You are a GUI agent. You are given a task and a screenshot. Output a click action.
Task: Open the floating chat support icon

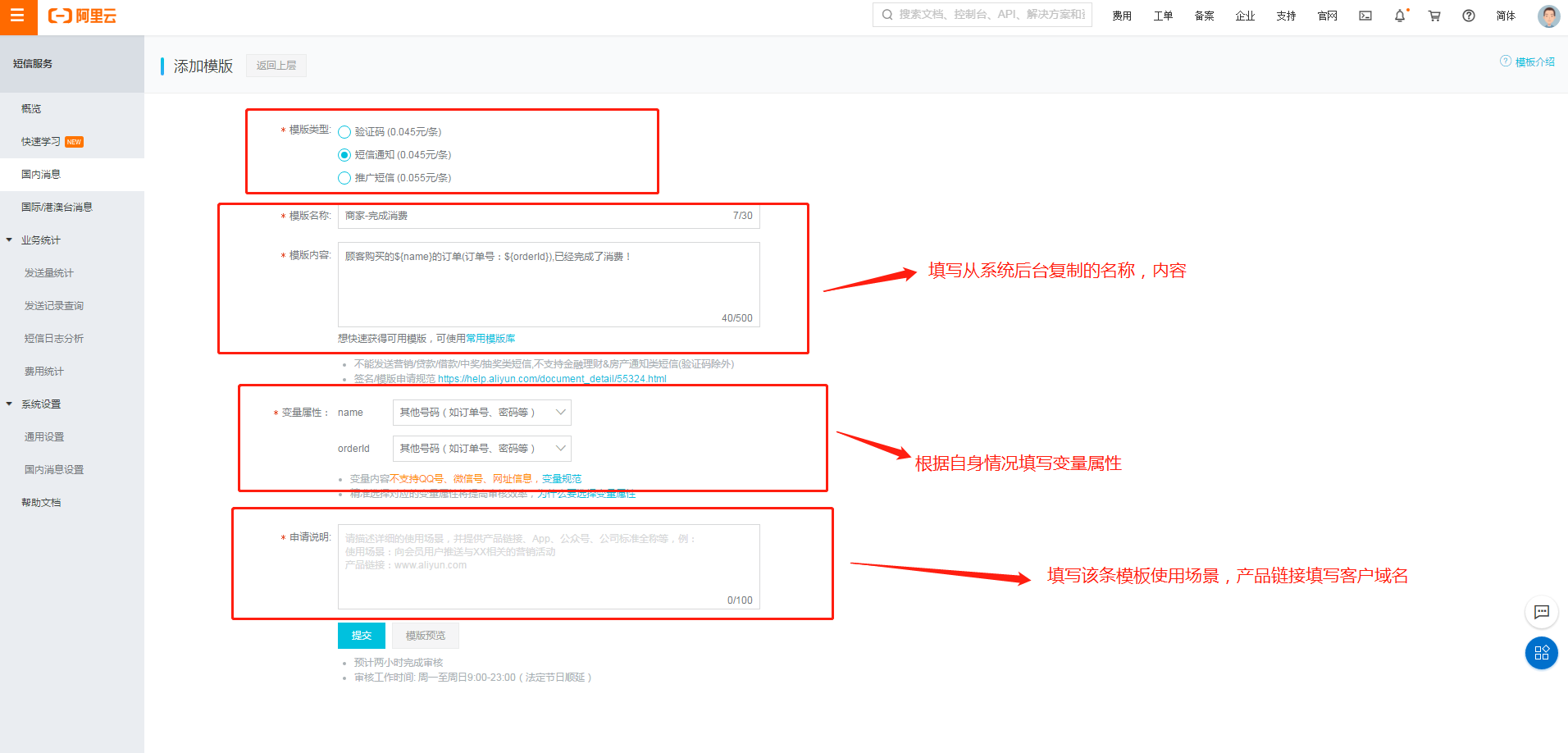pyautogui.click(x=1542, y=612)
